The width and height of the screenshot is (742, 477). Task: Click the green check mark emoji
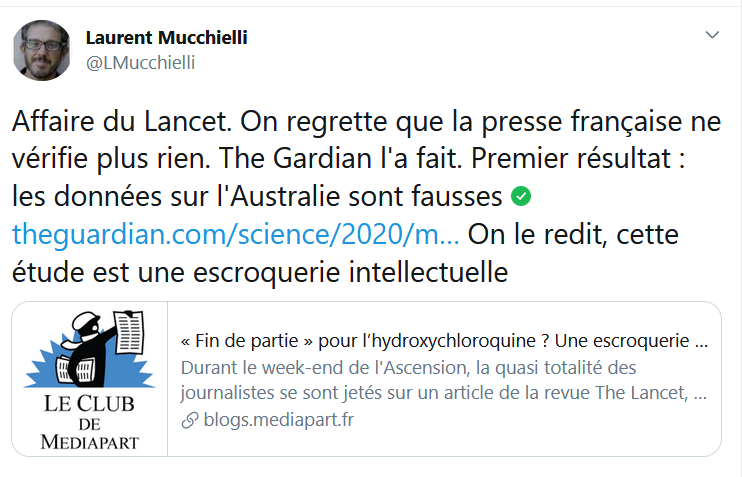tap(521, 196)
